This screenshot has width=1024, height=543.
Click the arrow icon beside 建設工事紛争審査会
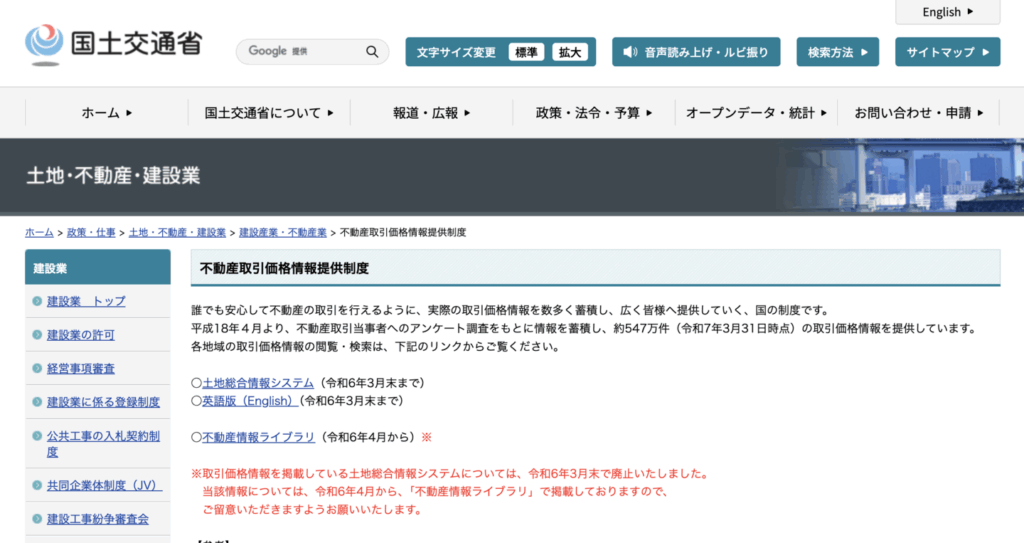36,520
